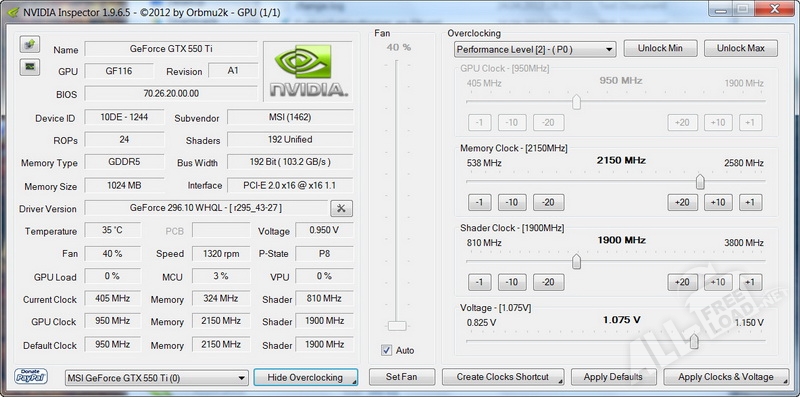Click the P-State value P8
The height and width of the screenshot is (397, 800).
(x=324, y=253)
